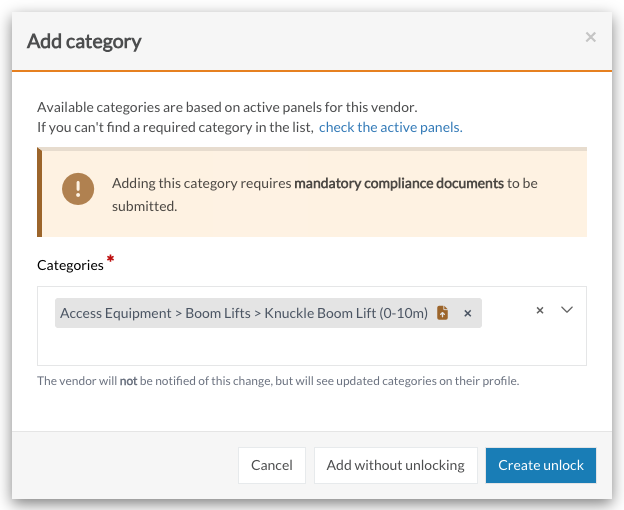Image resolution: width=624 pixels, height=510 pixels.
Task: Click the Categories field label
Action: click(x=70, y=265)
